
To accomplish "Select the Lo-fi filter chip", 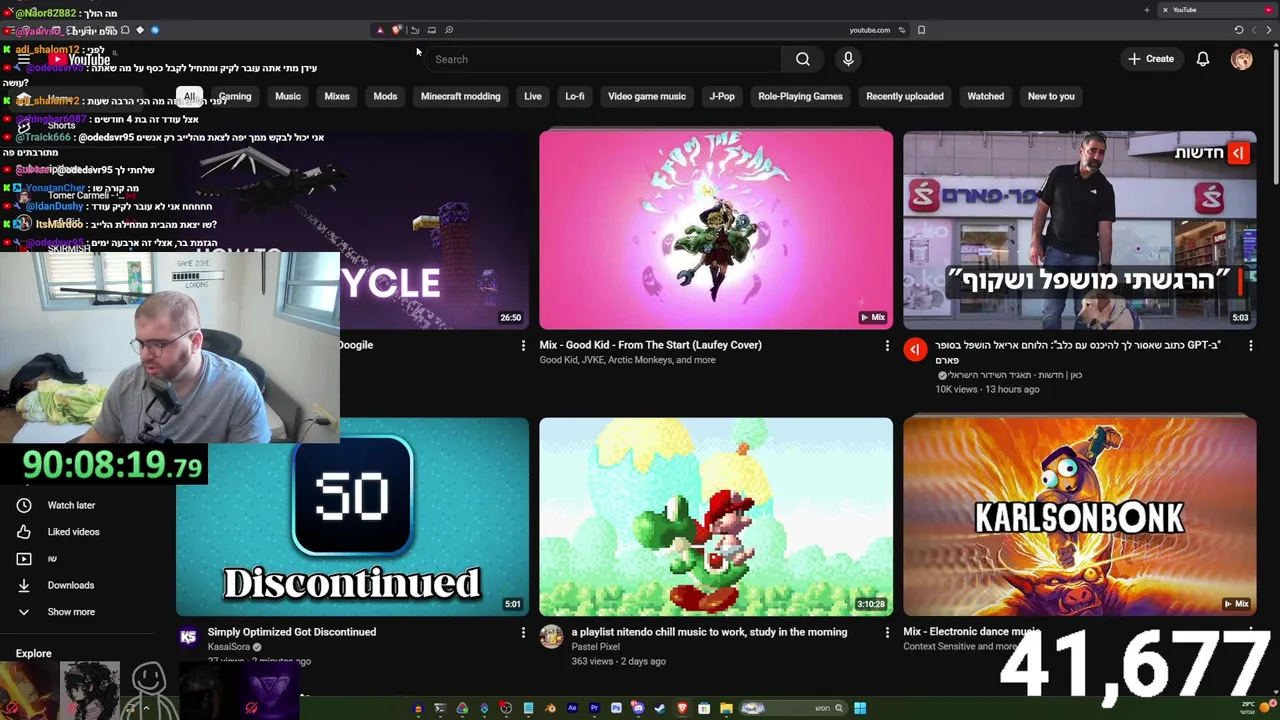I will tap(575, 96).
